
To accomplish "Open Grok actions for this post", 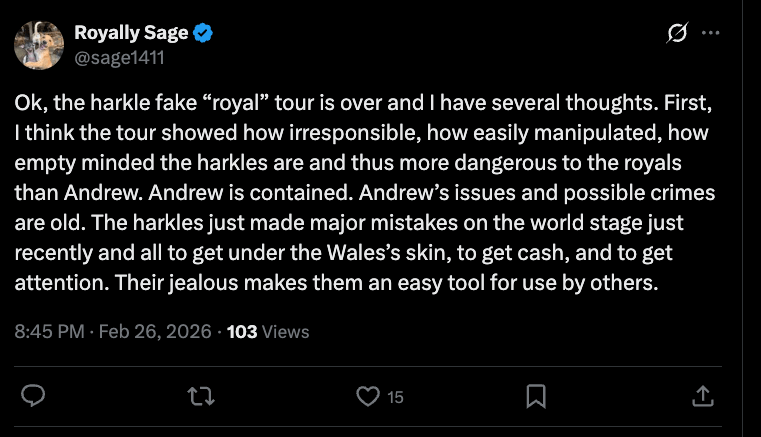I will [x=677, y=33].
